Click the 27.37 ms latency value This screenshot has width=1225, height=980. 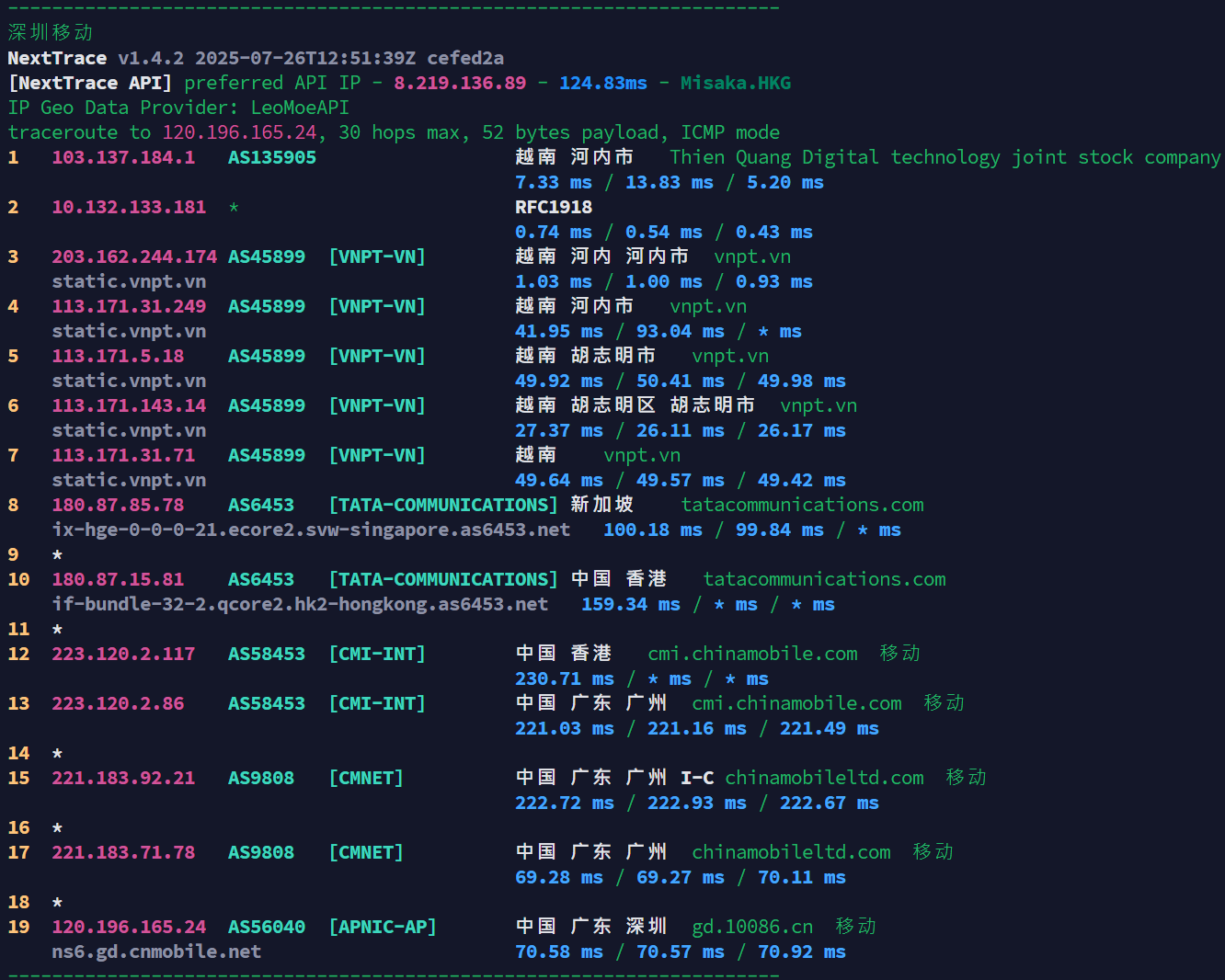pos(559,430)
